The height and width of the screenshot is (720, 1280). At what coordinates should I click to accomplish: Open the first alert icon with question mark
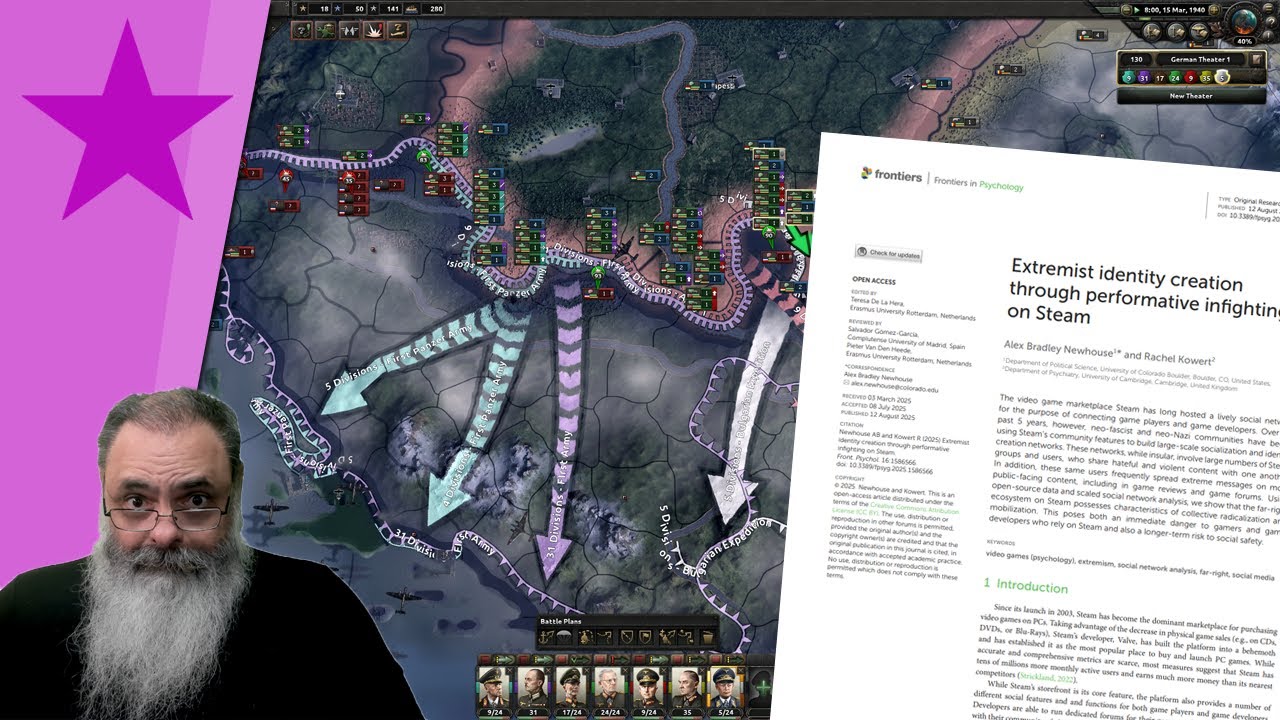(x=302, y=30)
